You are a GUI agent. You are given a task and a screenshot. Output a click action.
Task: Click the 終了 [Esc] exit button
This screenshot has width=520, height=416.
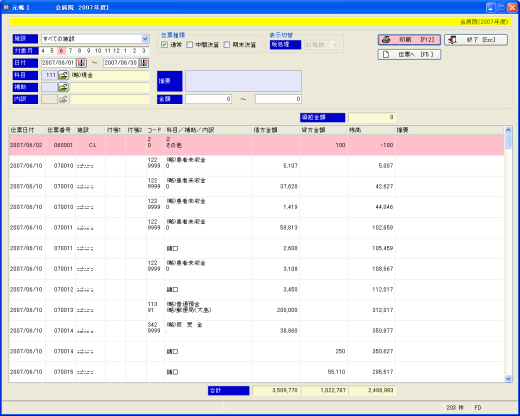coord(476,40)
